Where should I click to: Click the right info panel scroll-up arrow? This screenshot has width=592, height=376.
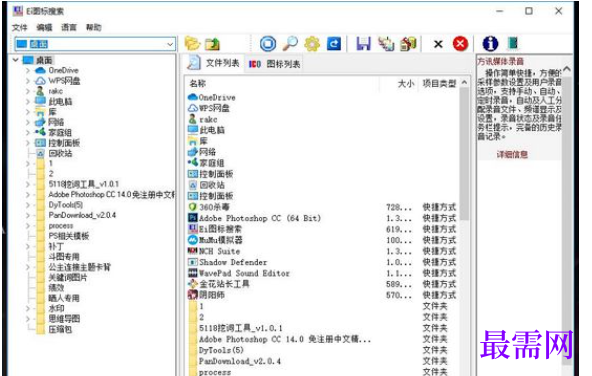(567, 69)
